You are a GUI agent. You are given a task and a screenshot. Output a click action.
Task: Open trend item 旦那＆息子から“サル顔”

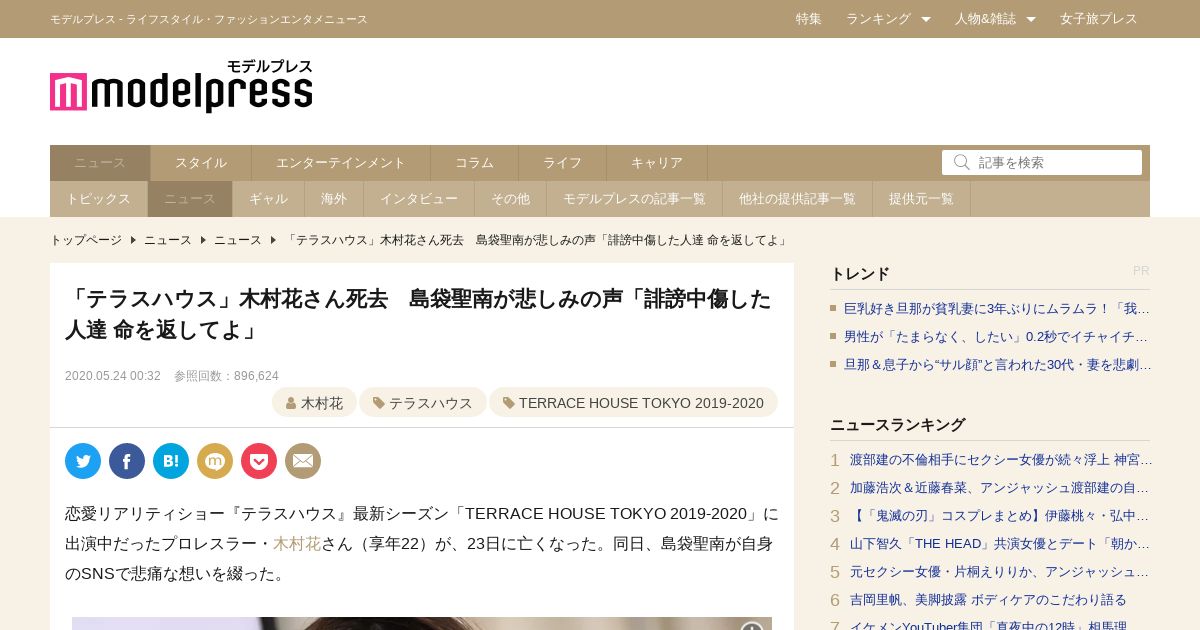click(x=997, y=365)
